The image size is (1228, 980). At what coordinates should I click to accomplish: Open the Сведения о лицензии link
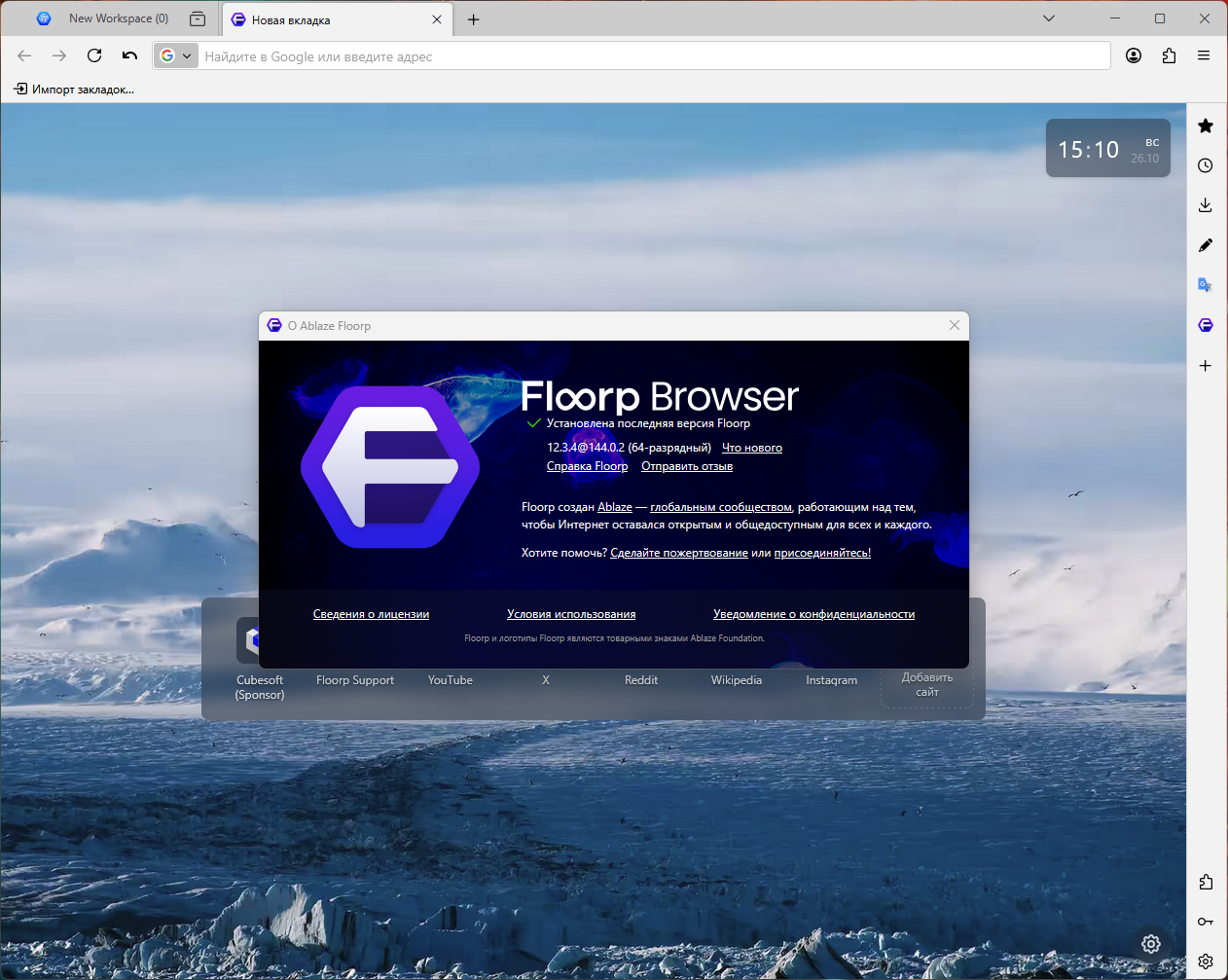371,614
